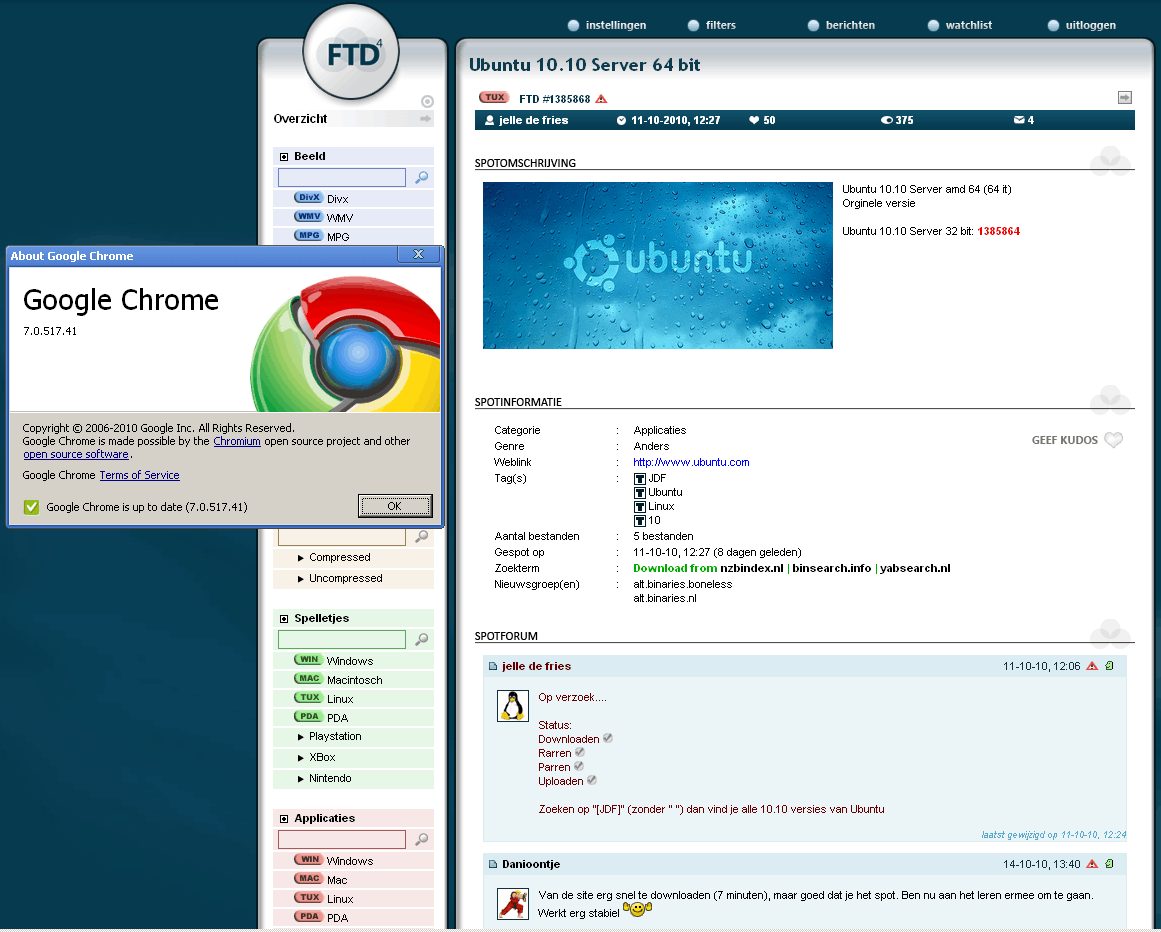Select the WIN badge under Spelletjes
The height and width of the screenshot is (932, 1161).
click(309, 660)
